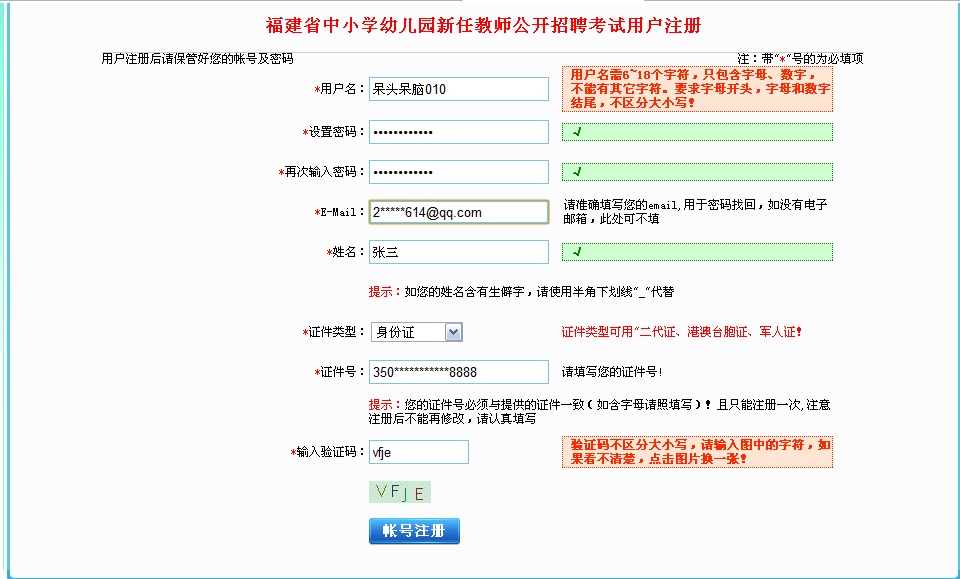Click the 证件类型 red hint text
Image resolution: width=960 pixels, height=579 pixels.
point(681,332)
